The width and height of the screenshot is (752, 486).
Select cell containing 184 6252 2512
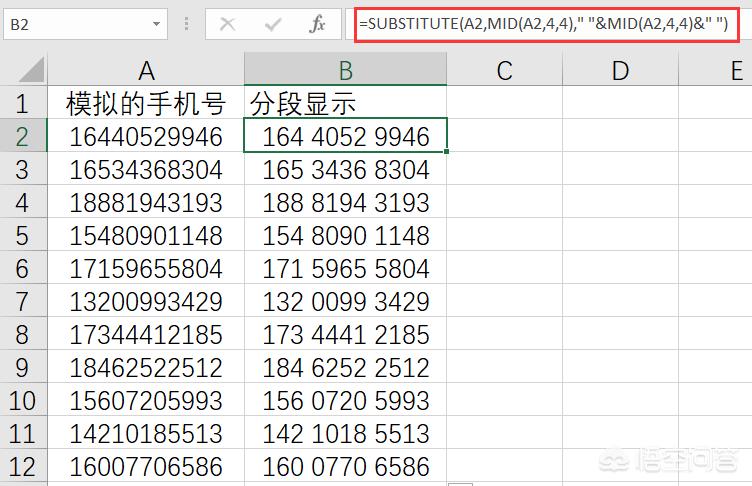coord(345,367)
